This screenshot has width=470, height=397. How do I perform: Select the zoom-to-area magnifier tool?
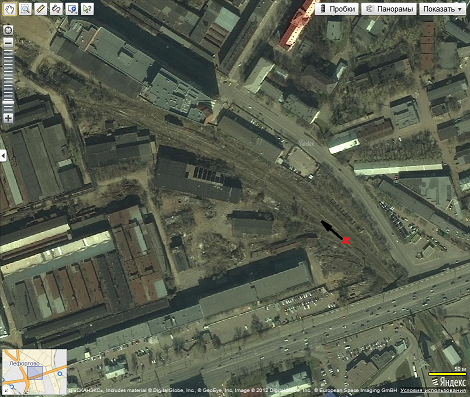point(25,9)
